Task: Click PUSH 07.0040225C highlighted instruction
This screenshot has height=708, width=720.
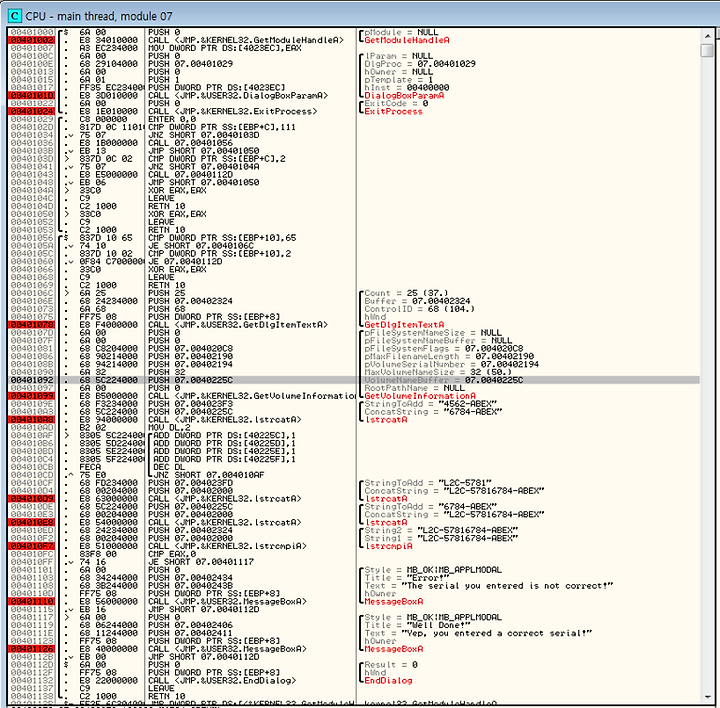Action: point(190,380)
